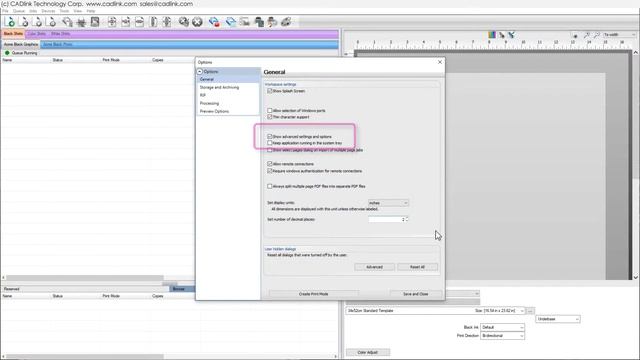Toggle Allow remote connections checkbox
Viewport: 640px width, 360px height.
pos(270,164)
